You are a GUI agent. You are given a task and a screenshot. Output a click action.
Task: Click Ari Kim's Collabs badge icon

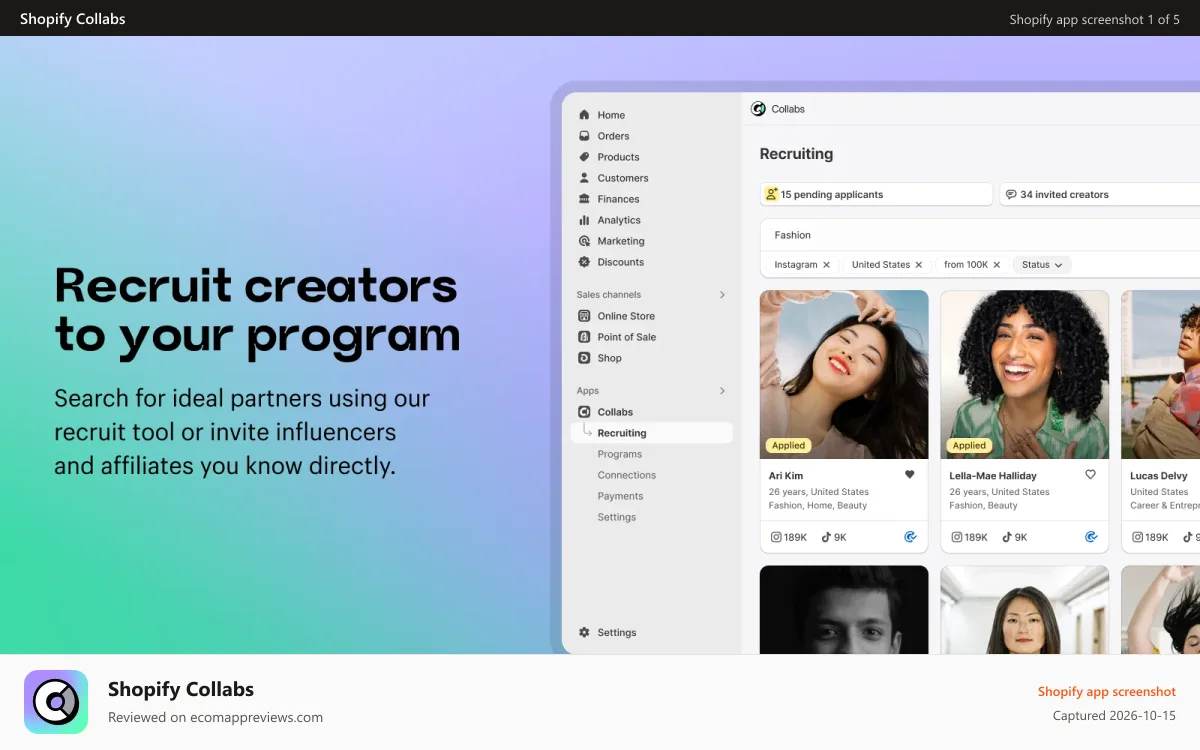tap(910, 537)
